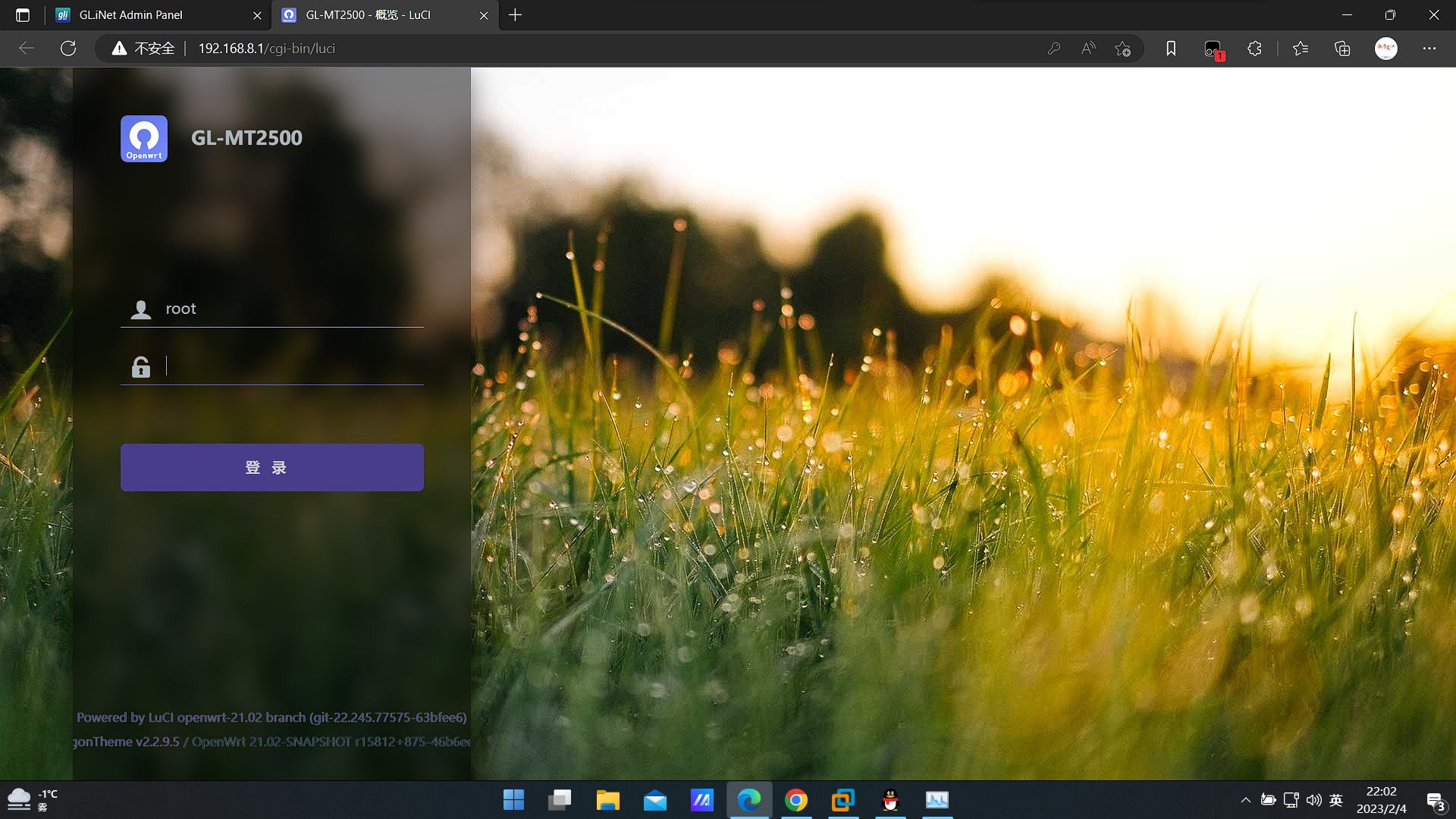Open a new browser tab
1456x819 pixels.
pyautogui.click(x=515, y=15)
